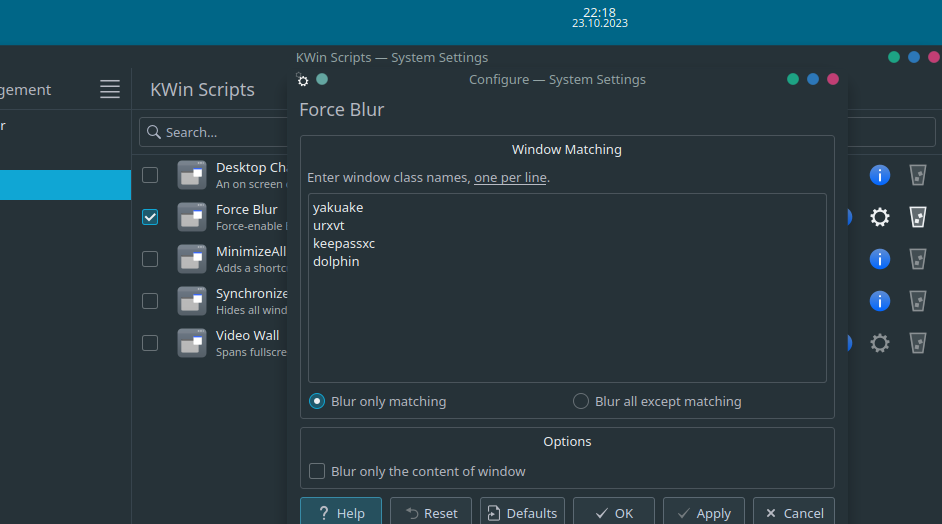Screen dimensions: 942x524
Task: Minimize the Configure dialog with green dot
Action: pyautogui.click(x=793, y=79)
